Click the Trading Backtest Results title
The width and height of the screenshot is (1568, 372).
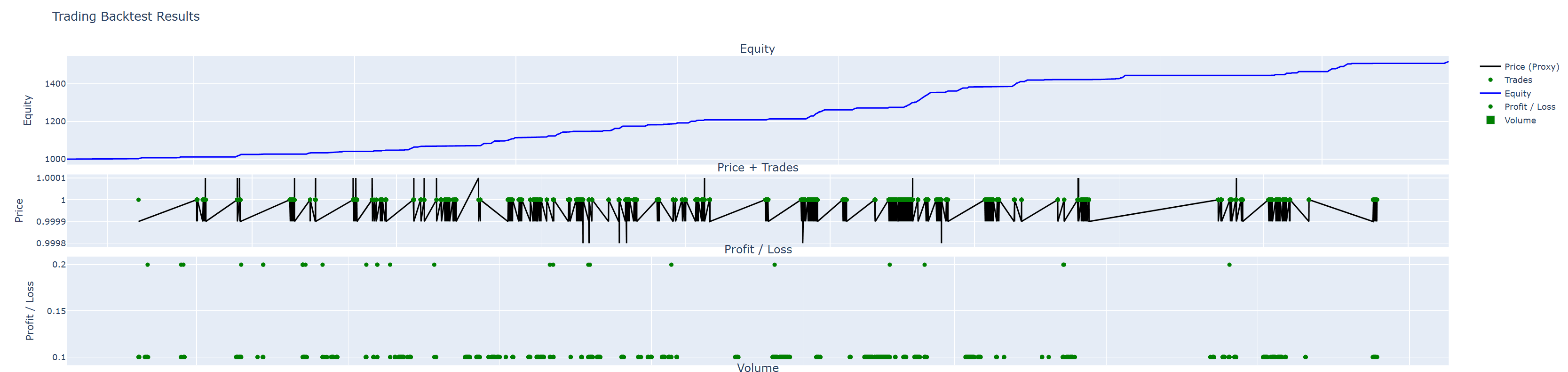pos(126,16)
